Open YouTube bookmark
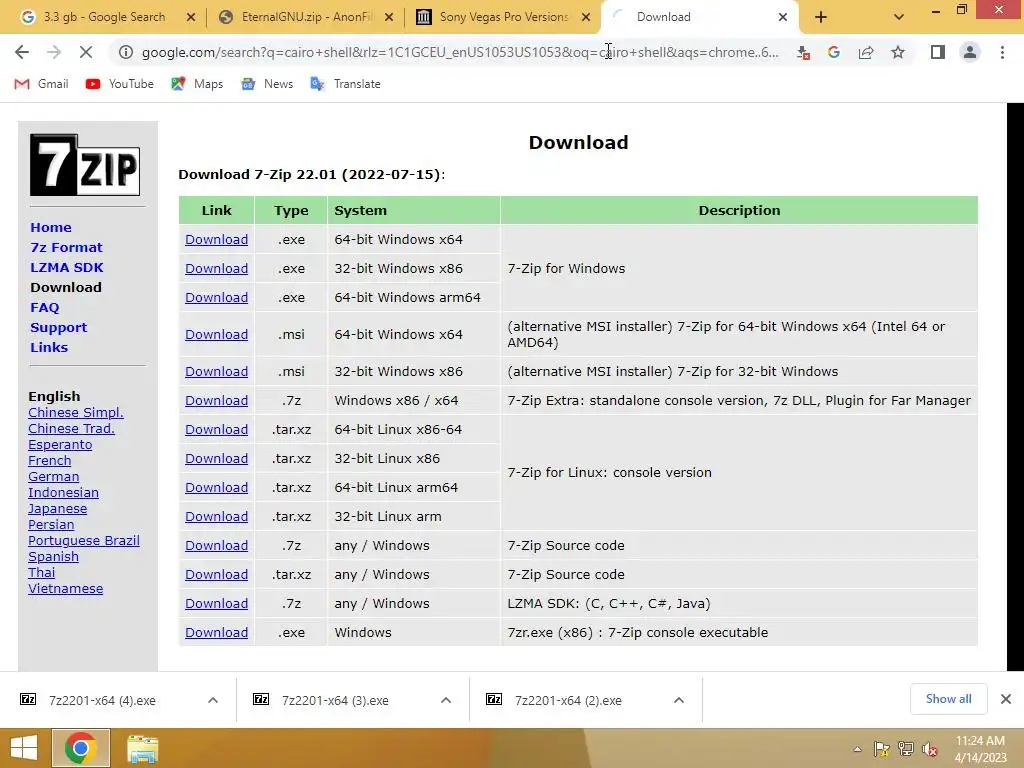This screenshot has width=1024, height=768. point(120,84)
